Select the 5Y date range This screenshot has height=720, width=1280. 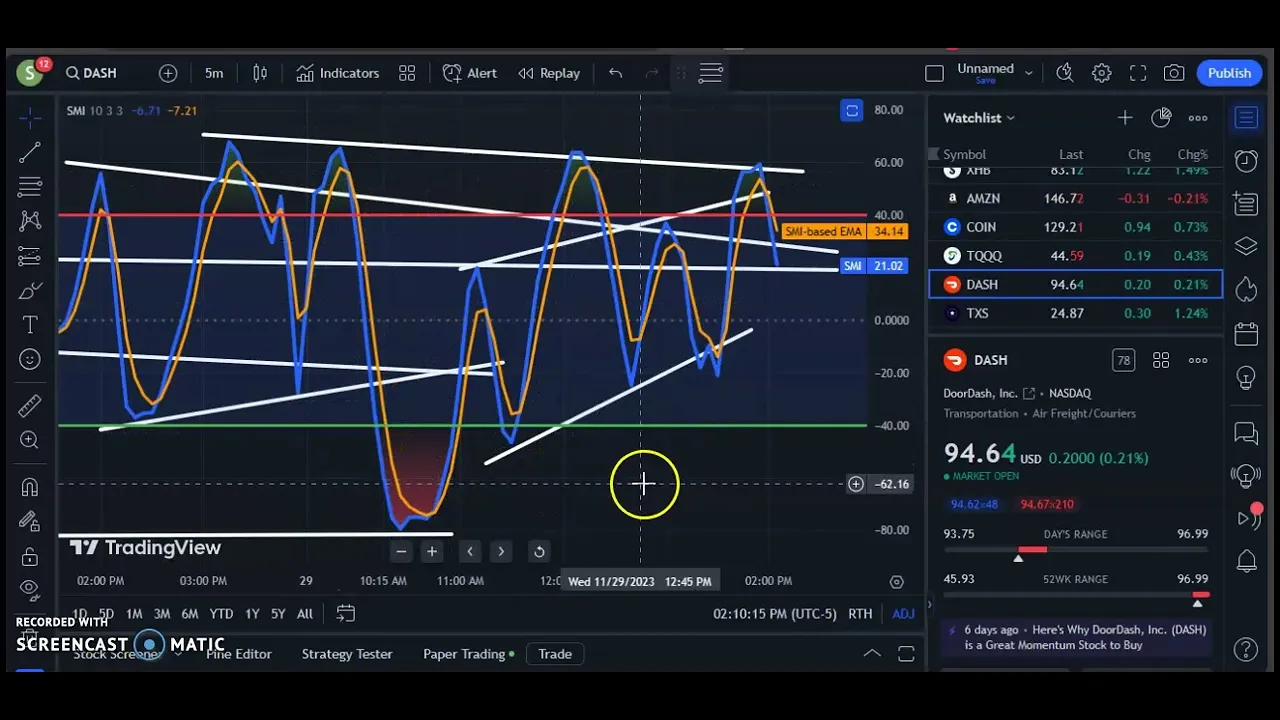278,614
